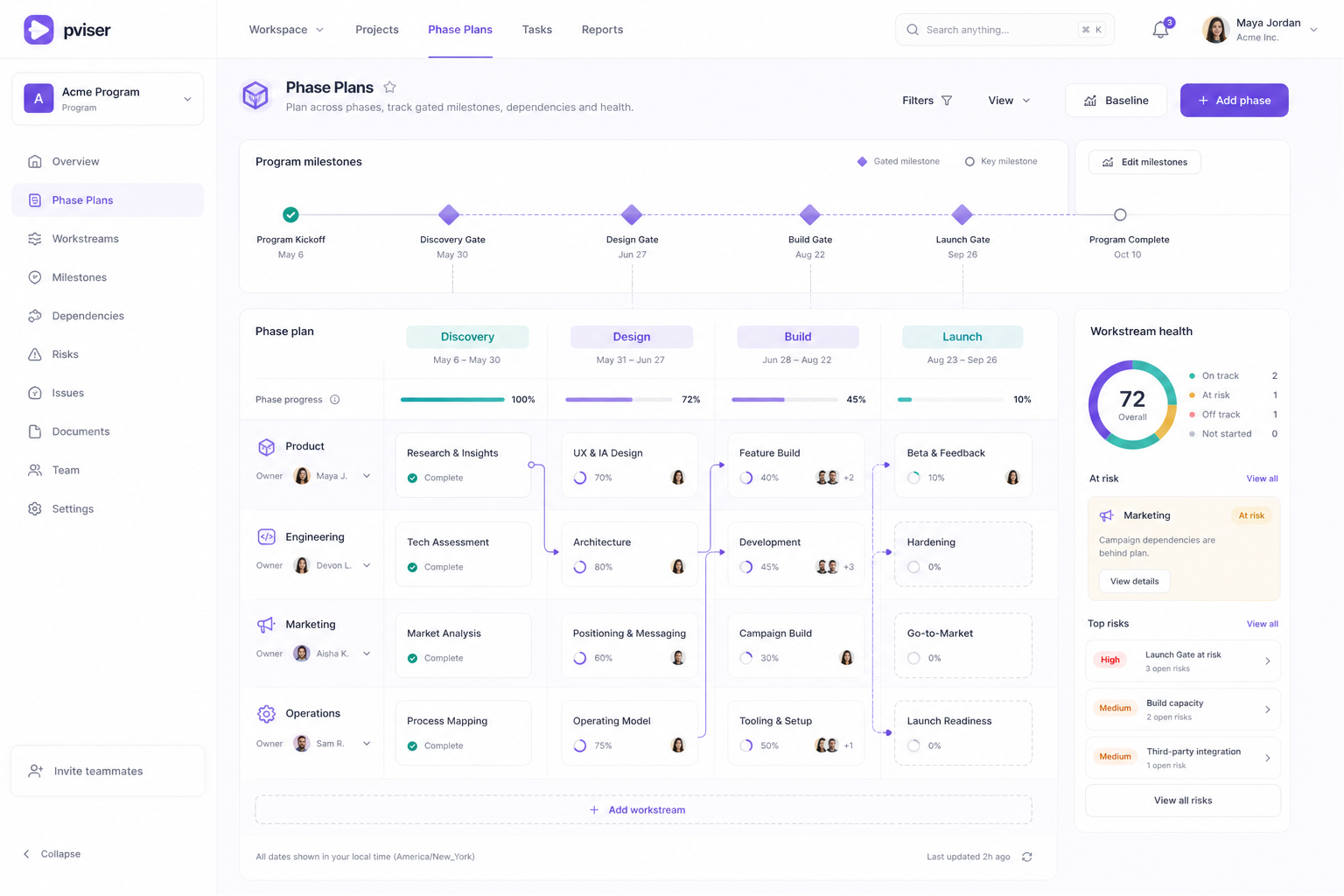Click the Add phase button

point(1234,101)
